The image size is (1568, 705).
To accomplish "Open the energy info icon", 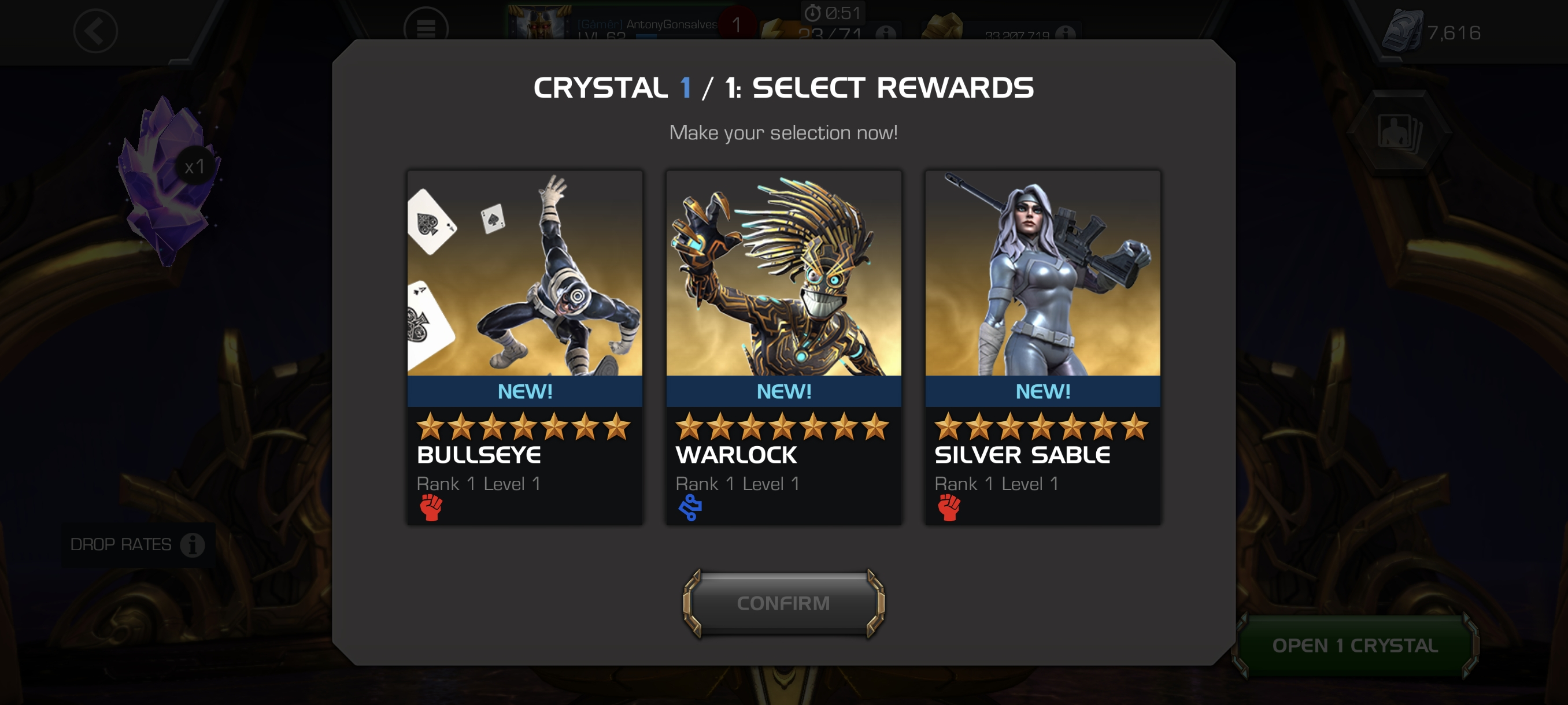I will pyautogui.click(x=886, y=34).
